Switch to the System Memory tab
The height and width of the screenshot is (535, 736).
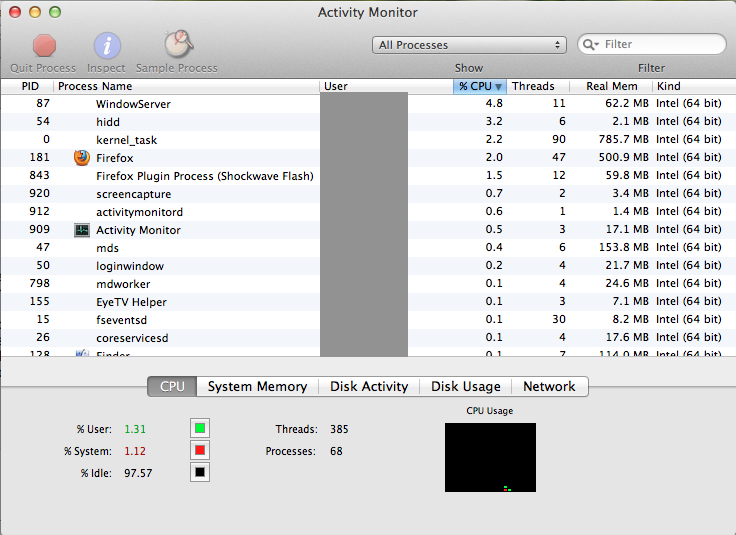tap(257, 386)
